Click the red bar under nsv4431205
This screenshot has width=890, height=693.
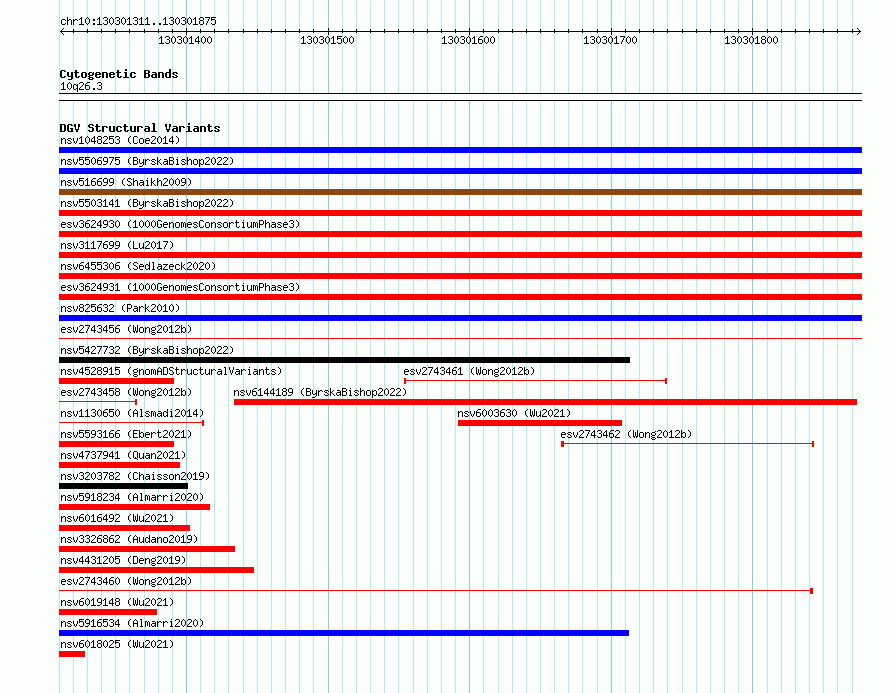(157, 570)
